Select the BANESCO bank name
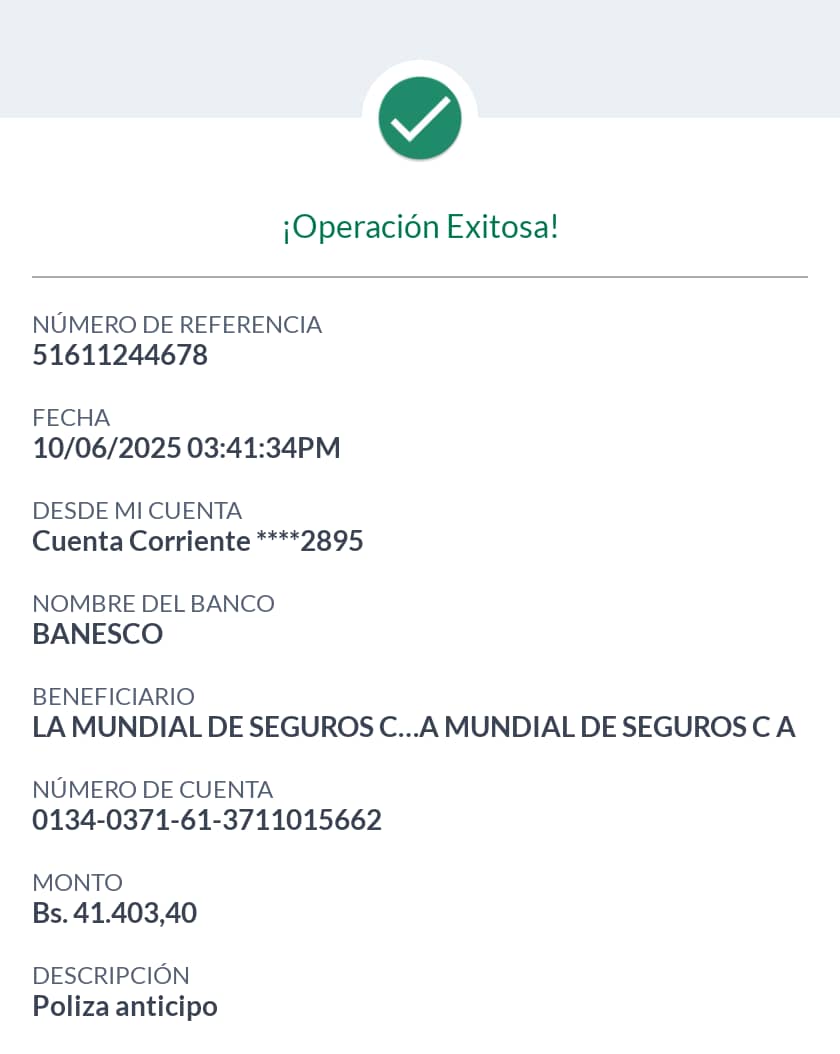The image size is (840, 1054). [x=98, y=634]
